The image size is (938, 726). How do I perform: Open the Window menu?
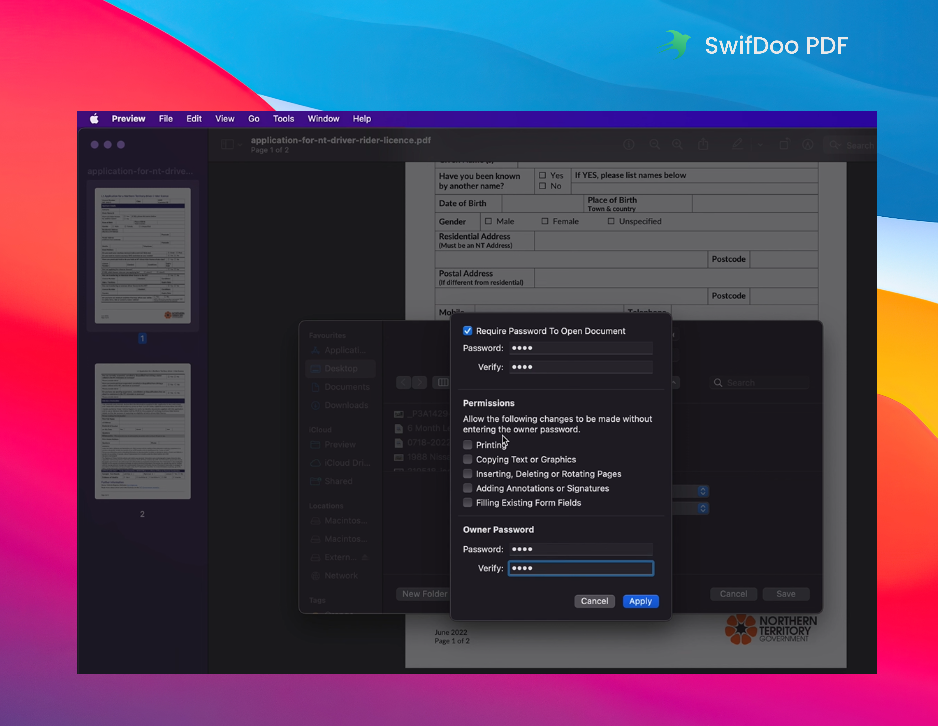pos(323,118)
